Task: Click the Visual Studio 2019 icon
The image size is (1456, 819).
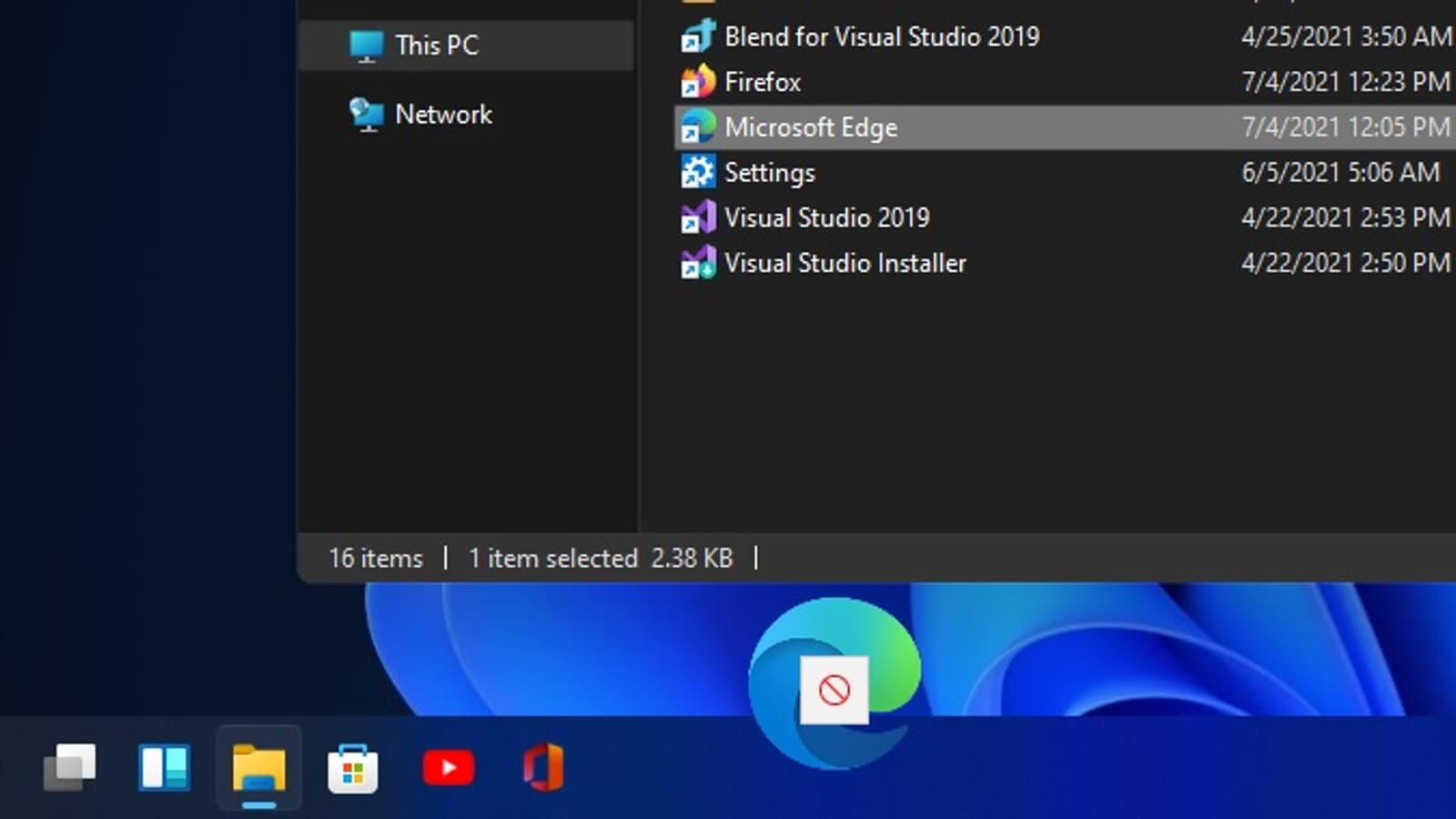Action: (x=698, y=217)
